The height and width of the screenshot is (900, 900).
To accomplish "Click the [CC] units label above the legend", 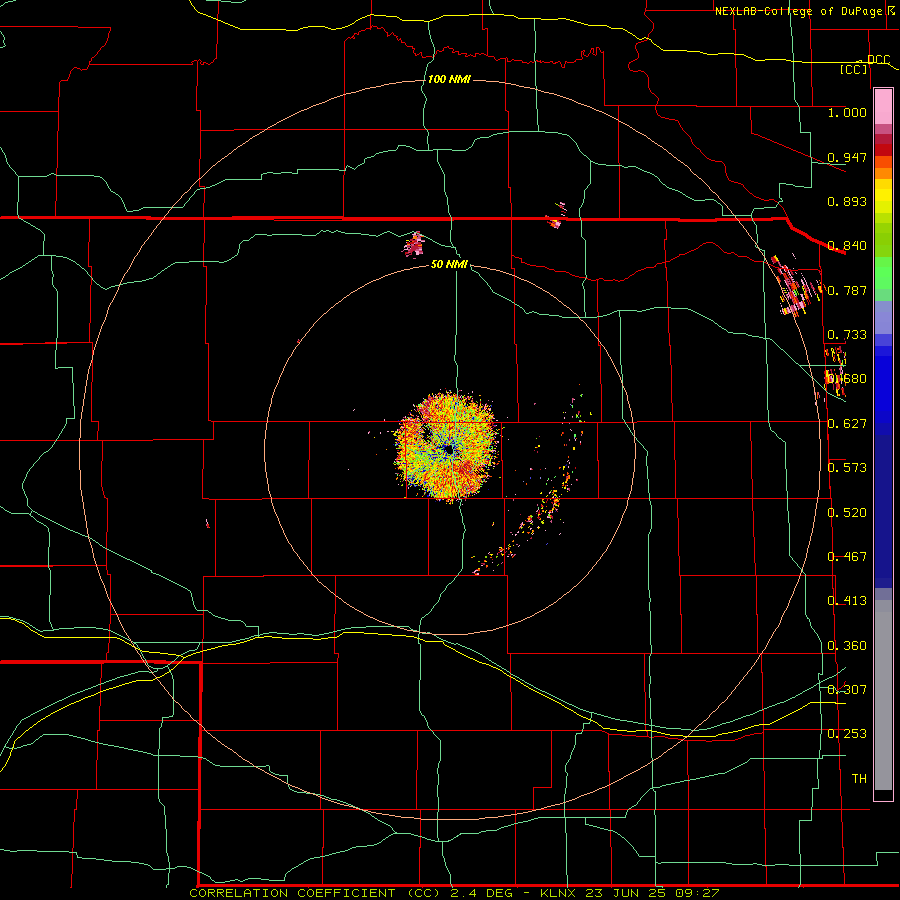I will click(x=854, y=69).
